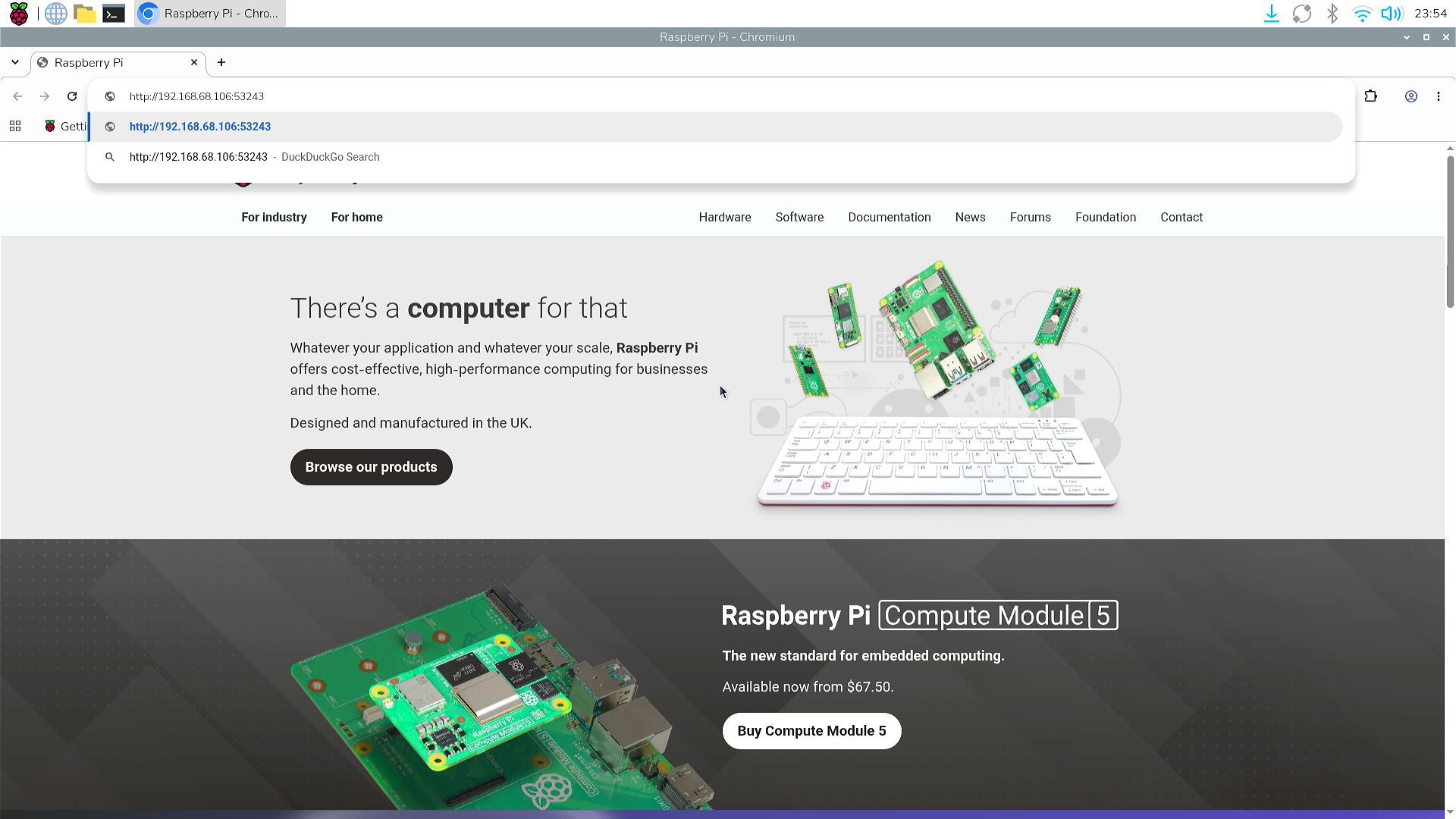Open the Chromium window menu arrow in title bar
Viewport: 1456px width, 819px height.
coord(1407,37)
